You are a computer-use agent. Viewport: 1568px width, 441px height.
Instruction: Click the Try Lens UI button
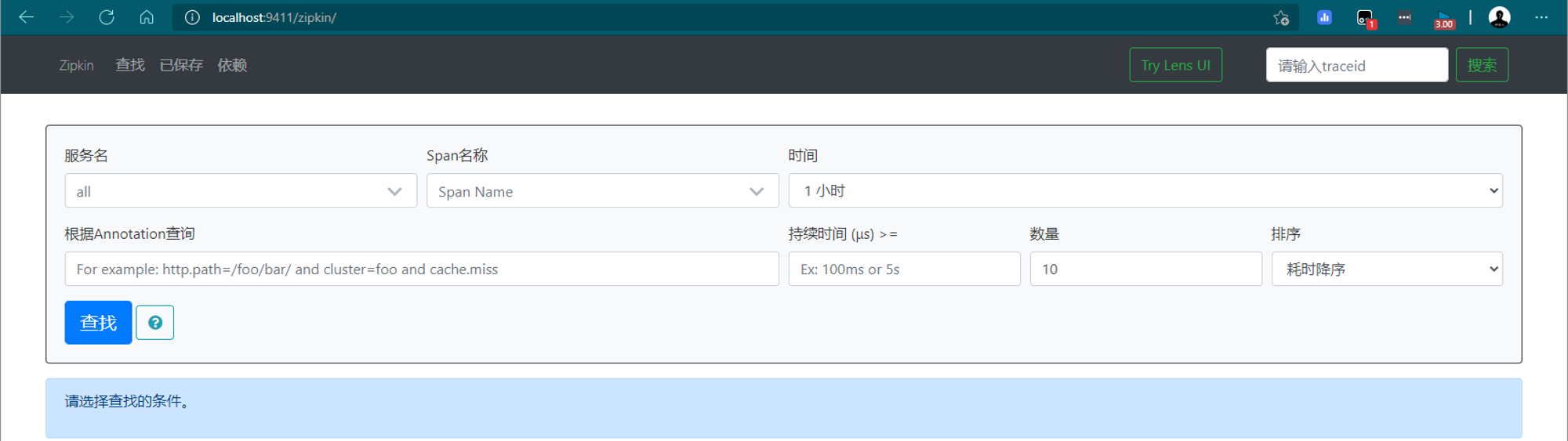pos(1175,65)
